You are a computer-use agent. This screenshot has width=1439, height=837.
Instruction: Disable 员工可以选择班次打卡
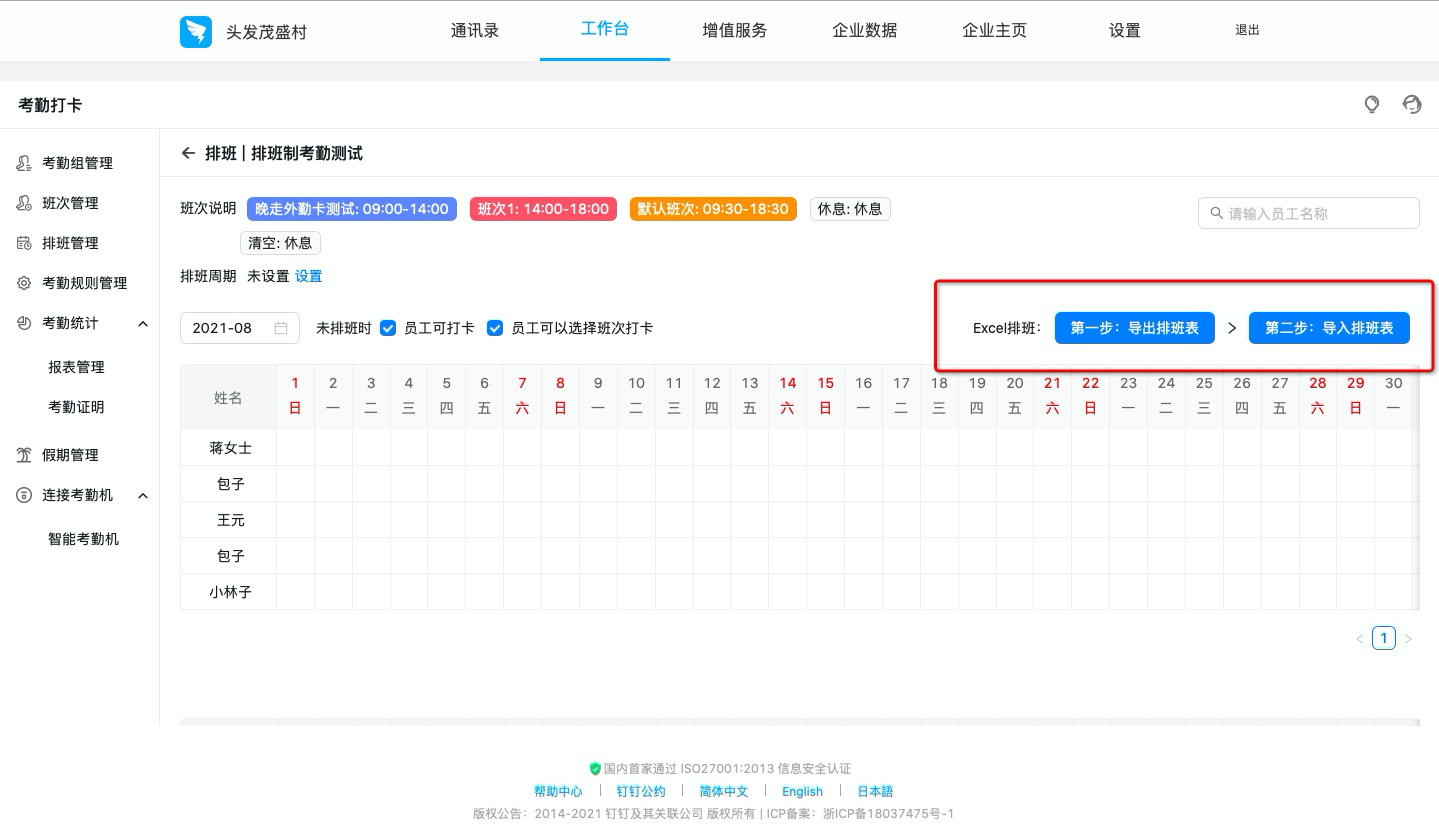pos(495,327)
